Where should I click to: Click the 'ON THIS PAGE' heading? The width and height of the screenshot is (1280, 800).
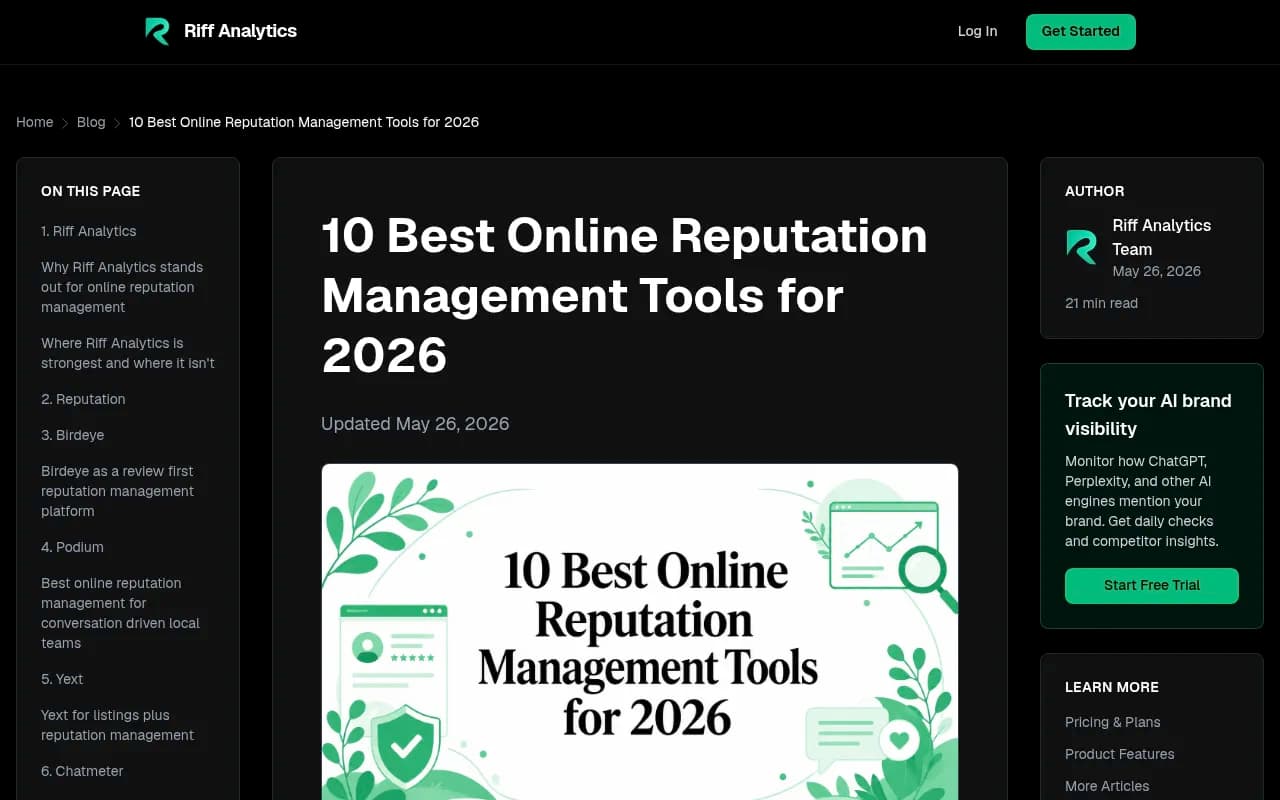[90, 191]
